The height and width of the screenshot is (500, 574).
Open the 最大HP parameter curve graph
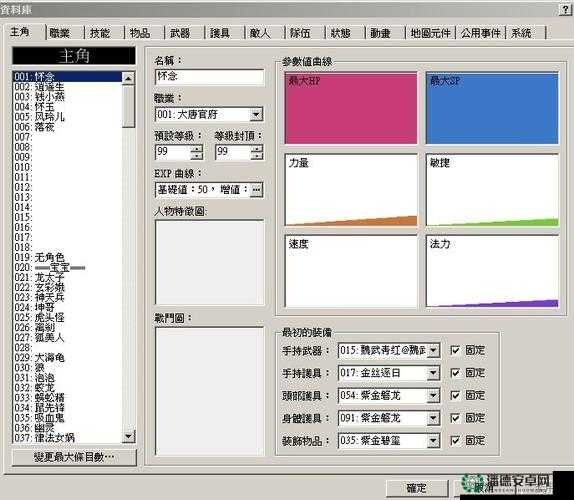pyautogui.click(x=351, y=108)
